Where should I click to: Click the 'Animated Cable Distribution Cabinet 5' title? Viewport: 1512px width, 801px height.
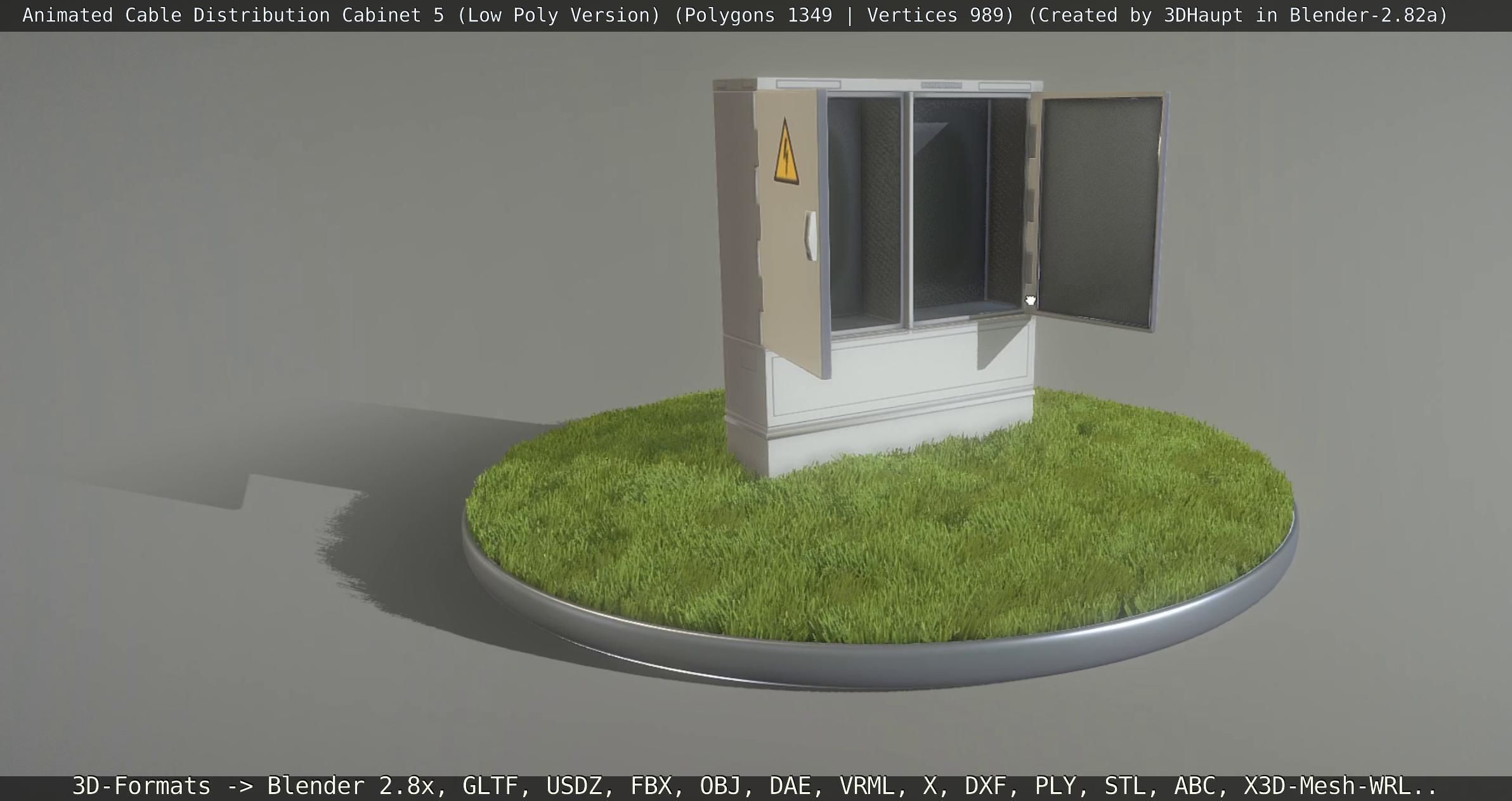(x=233, y=15)
